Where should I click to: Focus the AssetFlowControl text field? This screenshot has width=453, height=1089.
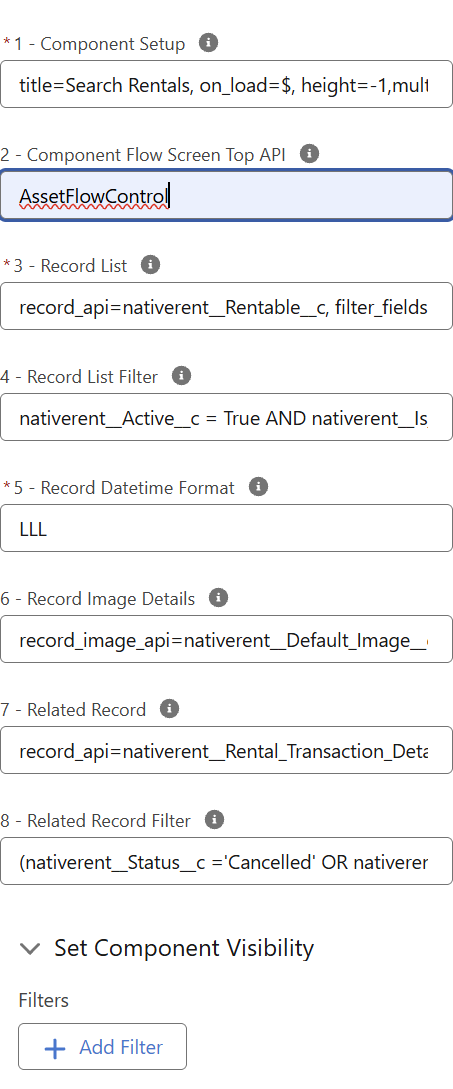coord(226,197)
